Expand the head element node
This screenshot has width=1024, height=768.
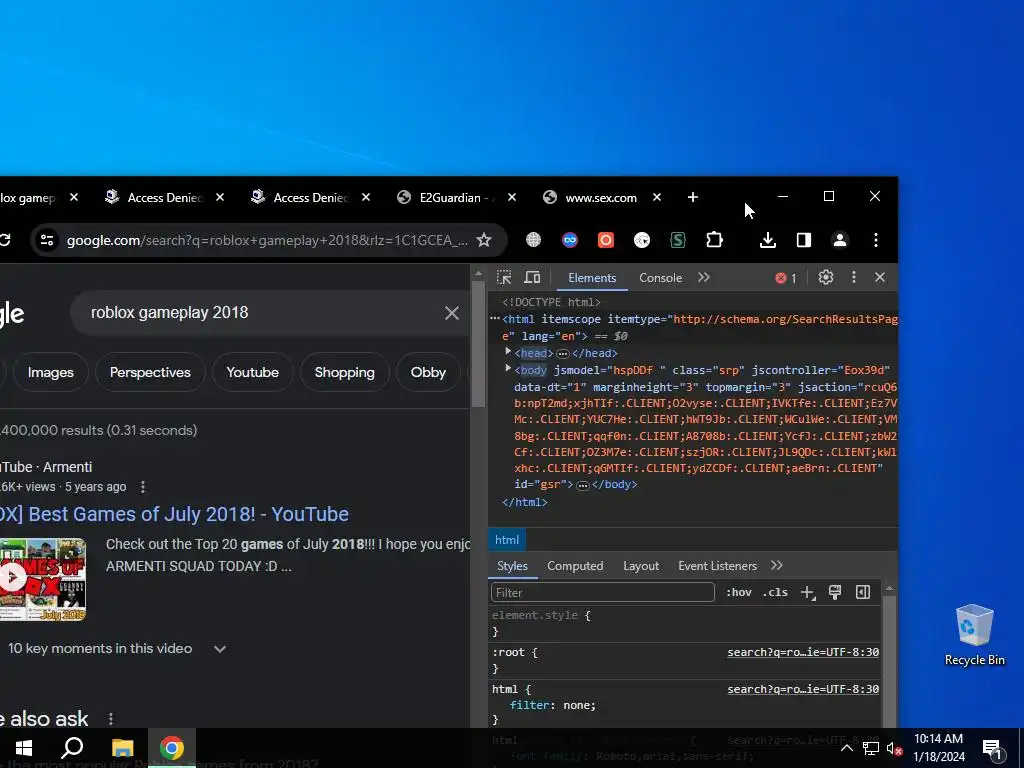[x=508, y=352]
